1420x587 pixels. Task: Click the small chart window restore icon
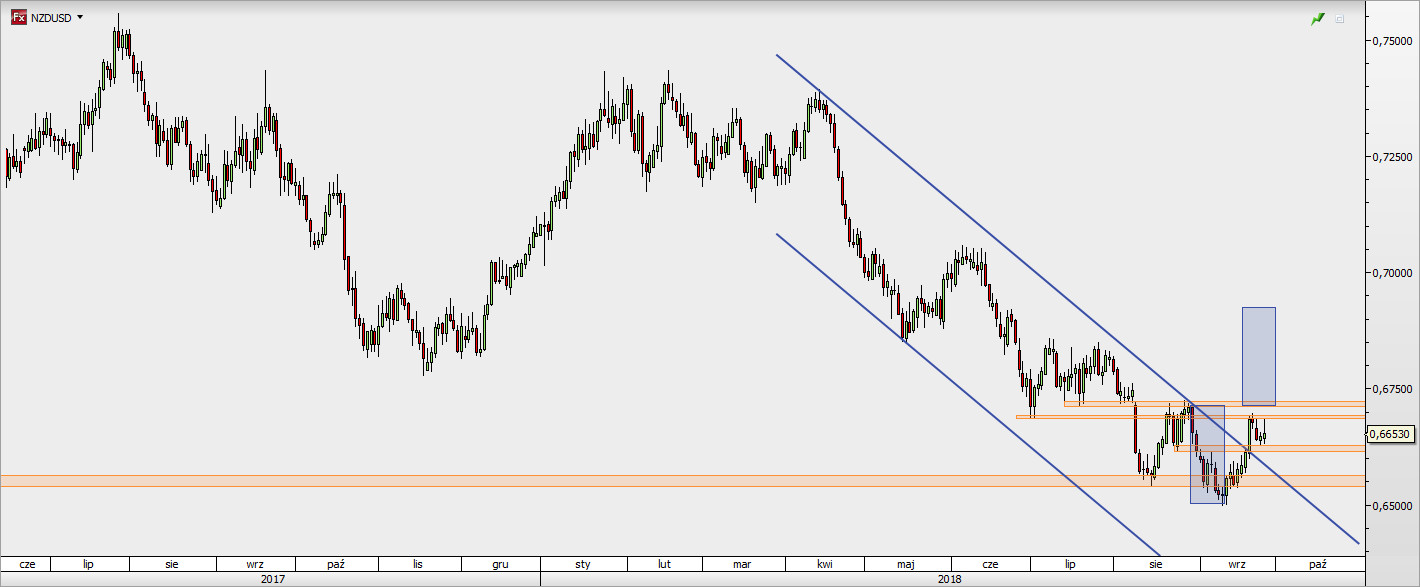[x=1340, y=18]
